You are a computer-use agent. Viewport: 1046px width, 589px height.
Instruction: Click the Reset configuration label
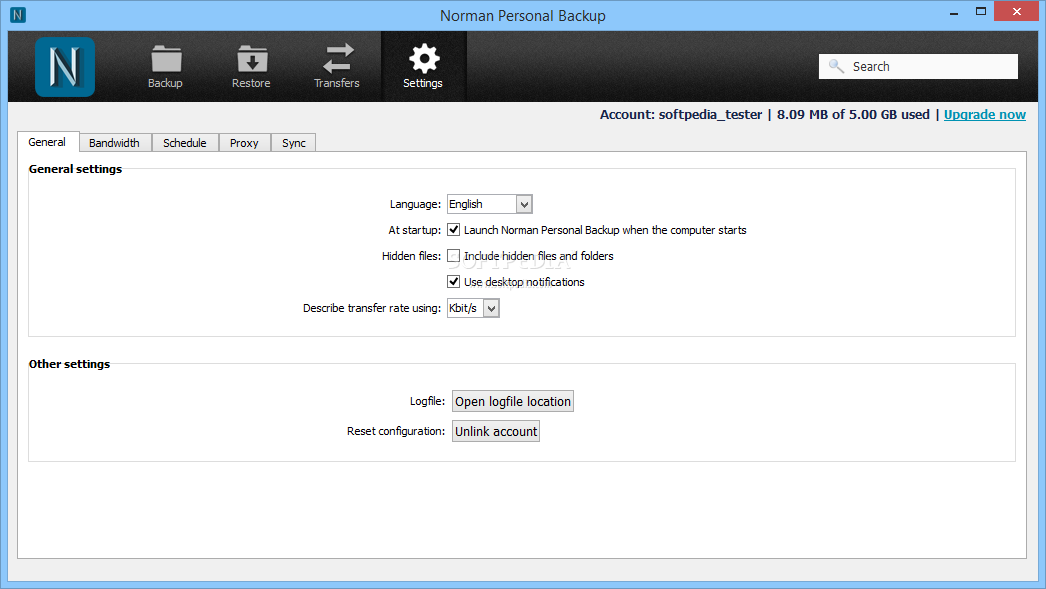click(396, 431)
